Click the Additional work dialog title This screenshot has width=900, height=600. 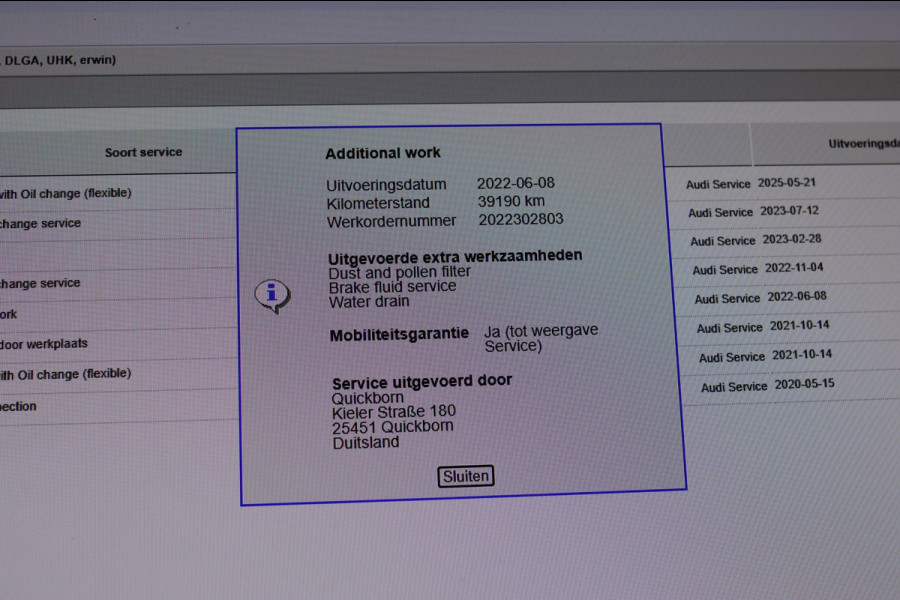pyautogui.click(x=383, y=153)
